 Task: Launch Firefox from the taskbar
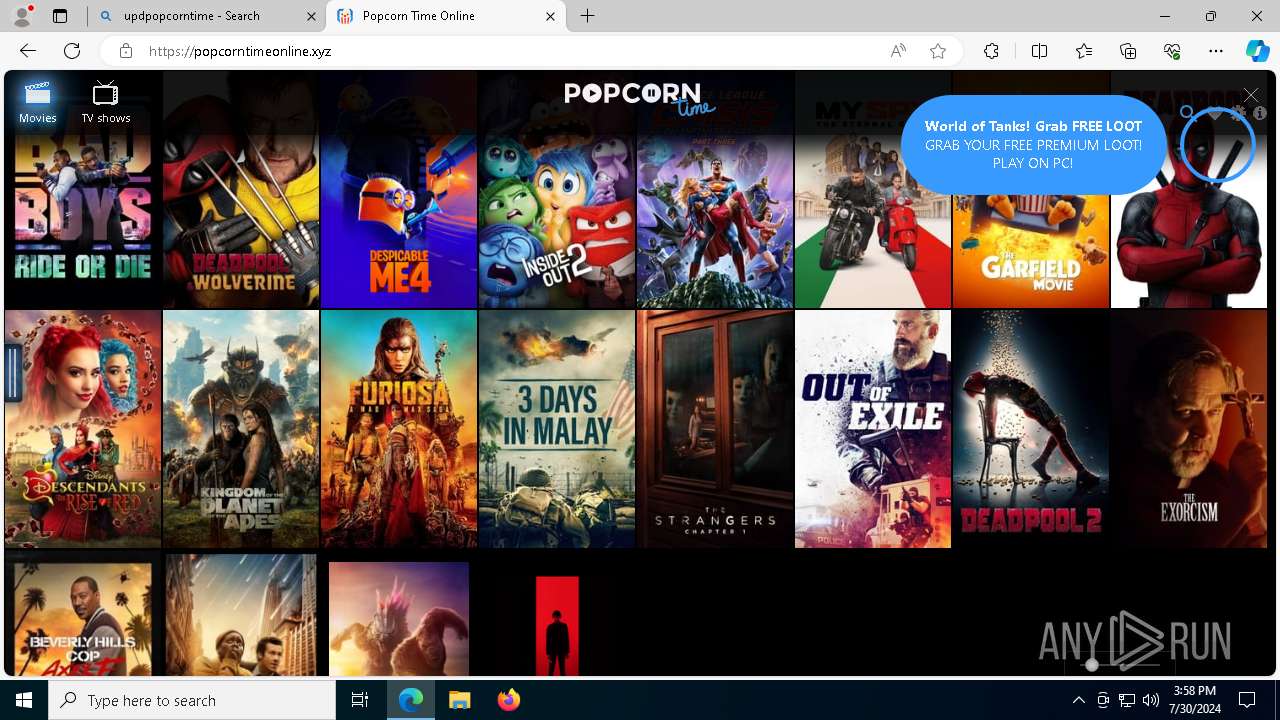coord(509,700)
